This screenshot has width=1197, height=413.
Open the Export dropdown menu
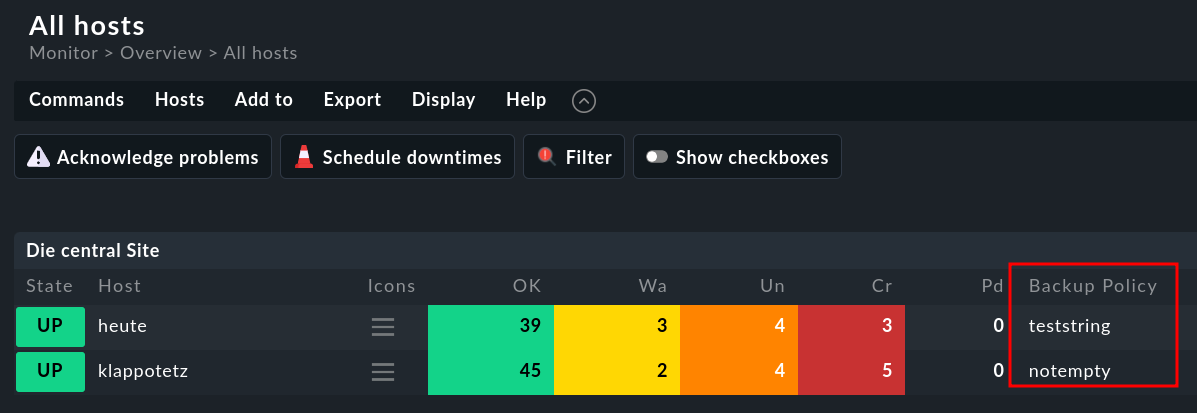coord(352,100)
